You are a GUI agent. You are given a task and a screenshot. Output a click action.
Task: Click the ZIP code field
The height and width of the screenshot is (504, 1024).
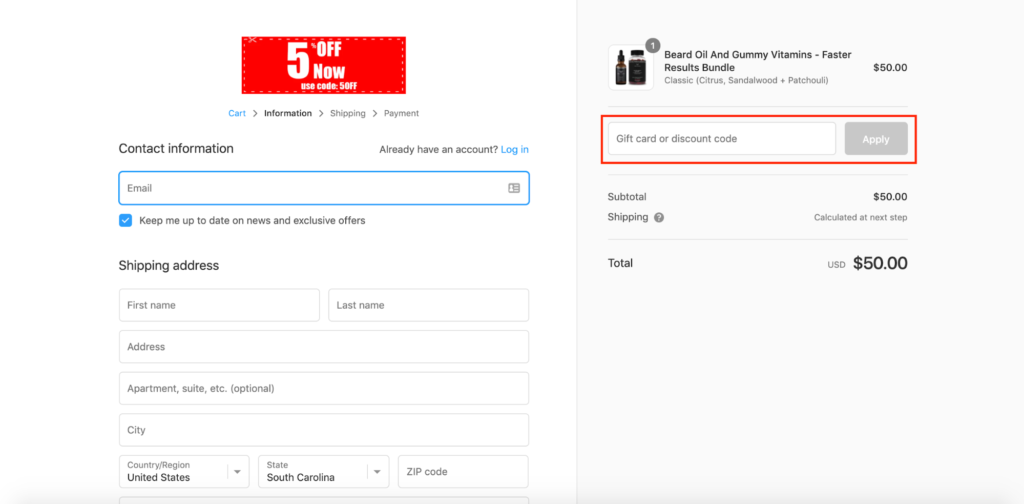(463, 471)
